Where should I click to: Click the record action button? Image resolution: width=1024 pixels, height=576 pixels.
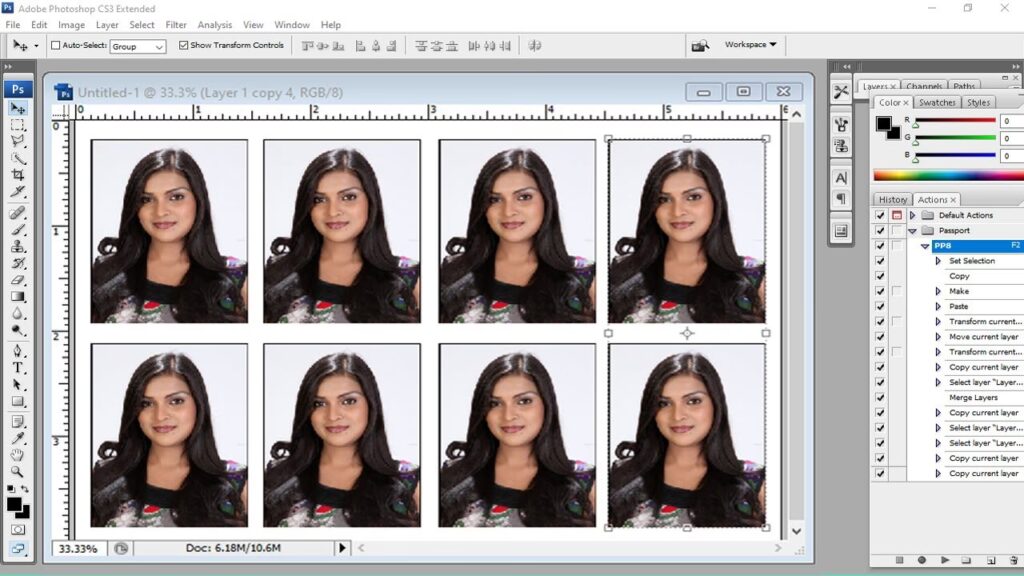point(921,561)
